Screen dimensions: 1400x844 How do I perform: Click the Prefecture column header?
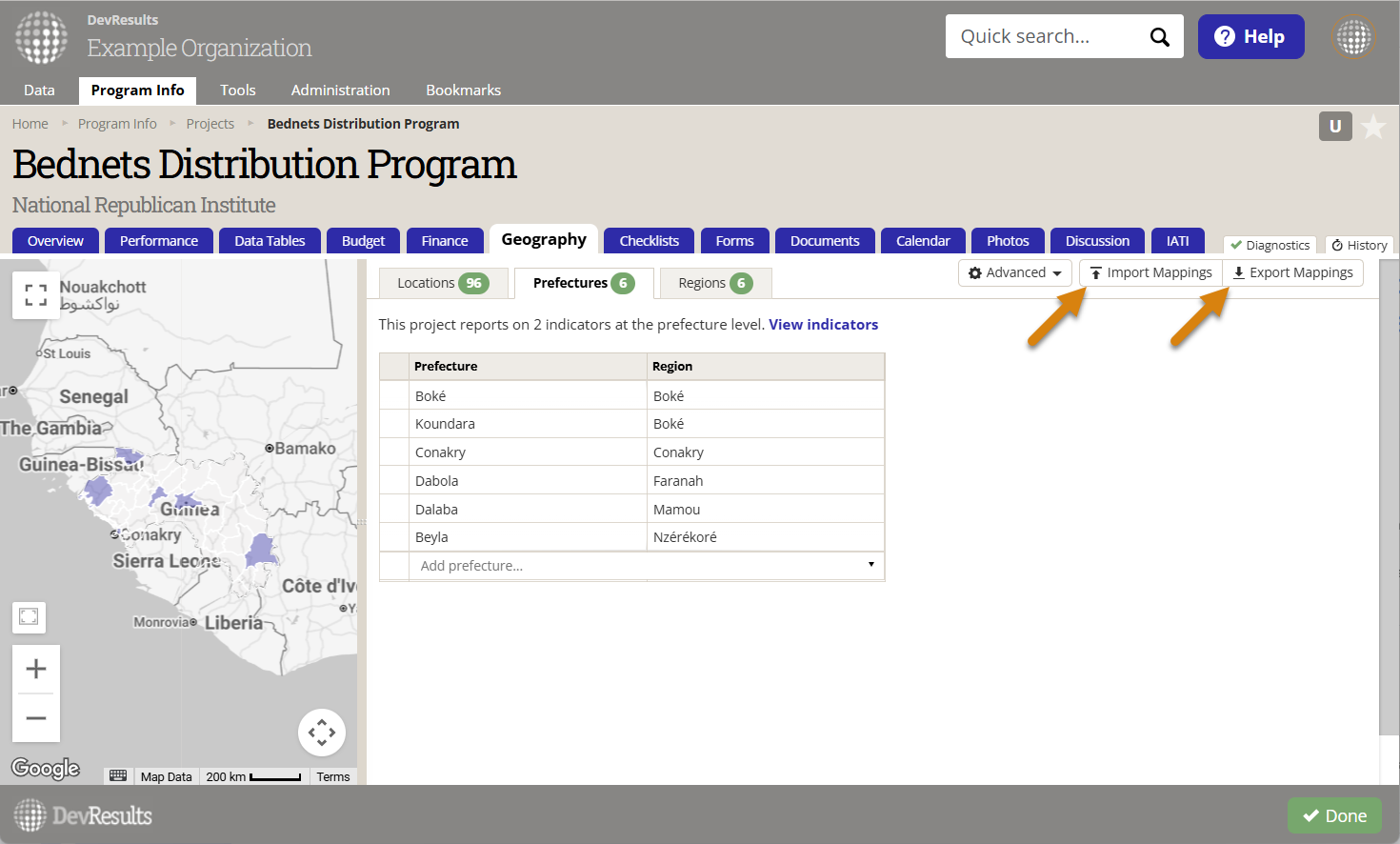point(529,367)
